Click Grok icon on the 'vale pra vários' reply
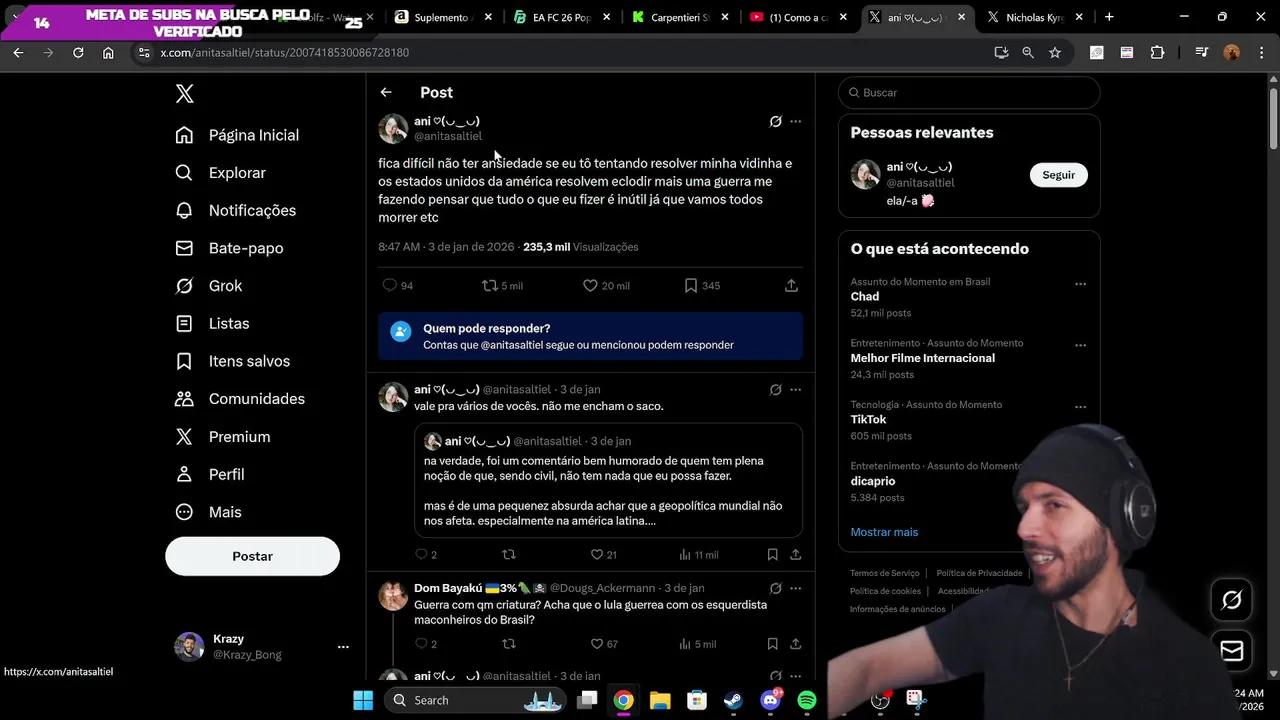Image resolution: width=1280 pixels, height=720 pixels. coord(775,390)
